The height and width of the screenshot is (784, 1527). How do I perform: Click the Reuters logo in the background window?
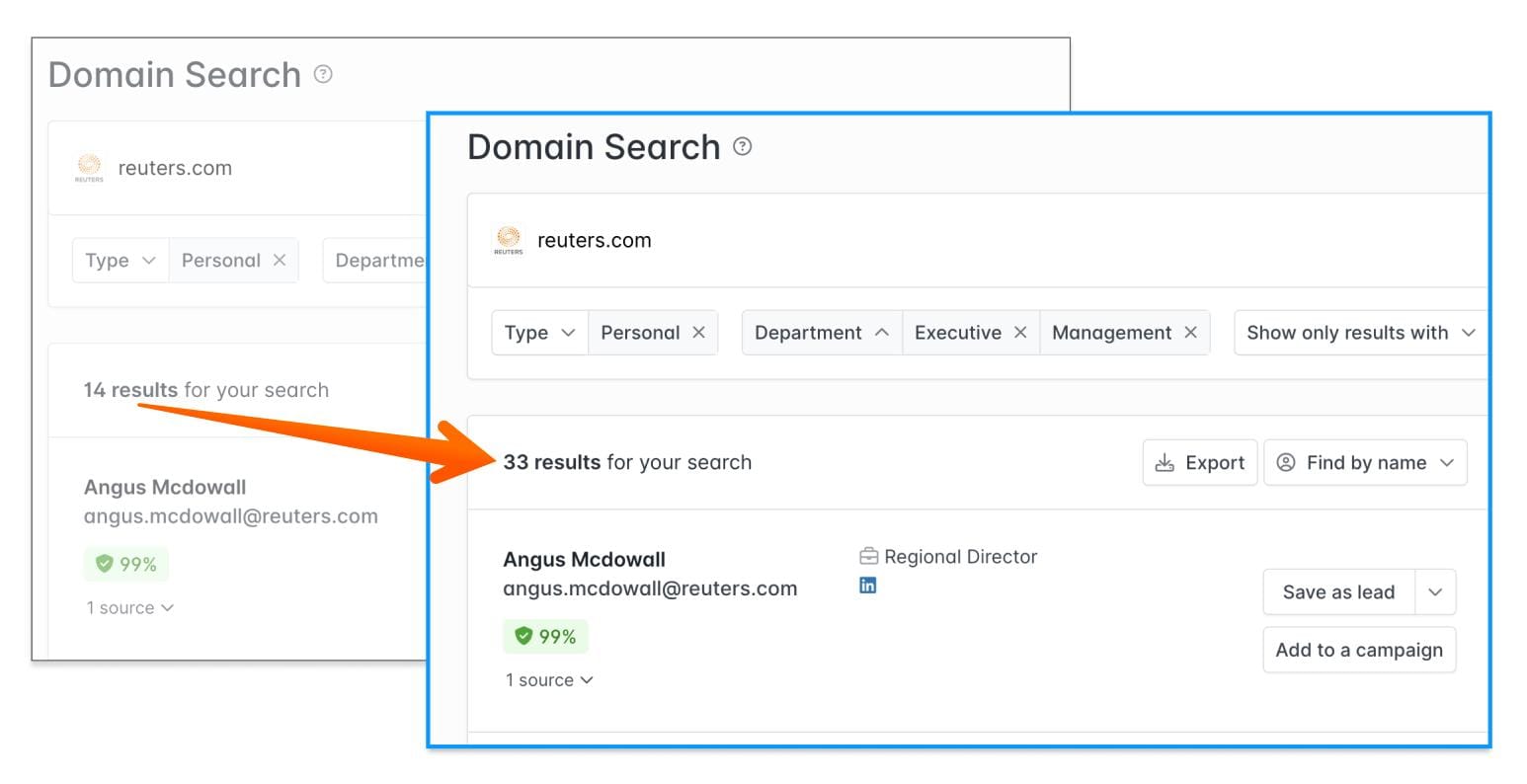[89, 168]
